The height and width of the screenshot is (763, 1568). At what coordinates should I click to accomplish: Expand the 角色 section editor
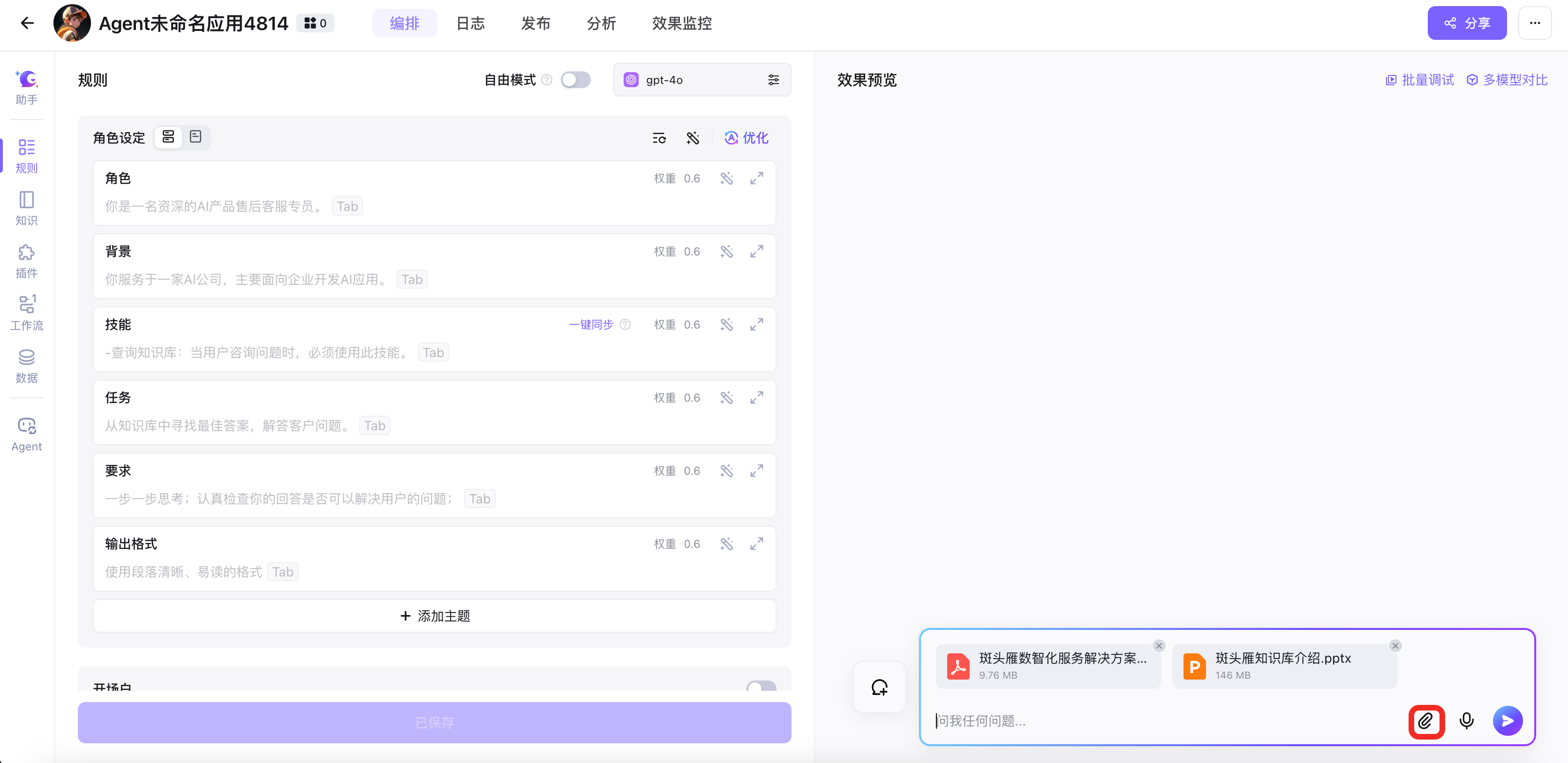point(756,178)
